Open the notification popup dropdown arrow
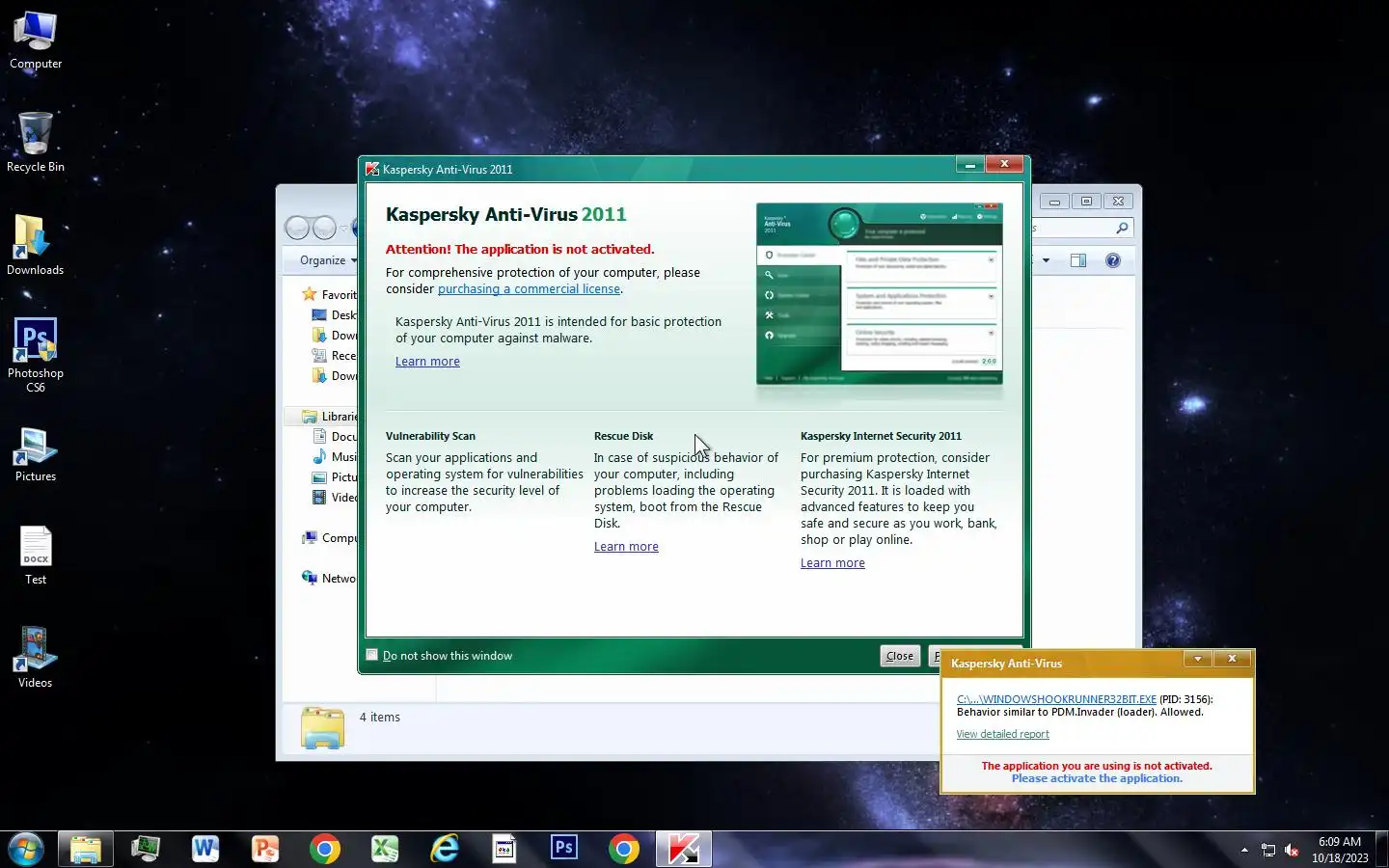1389x868 pixels. coord(1198,659)
